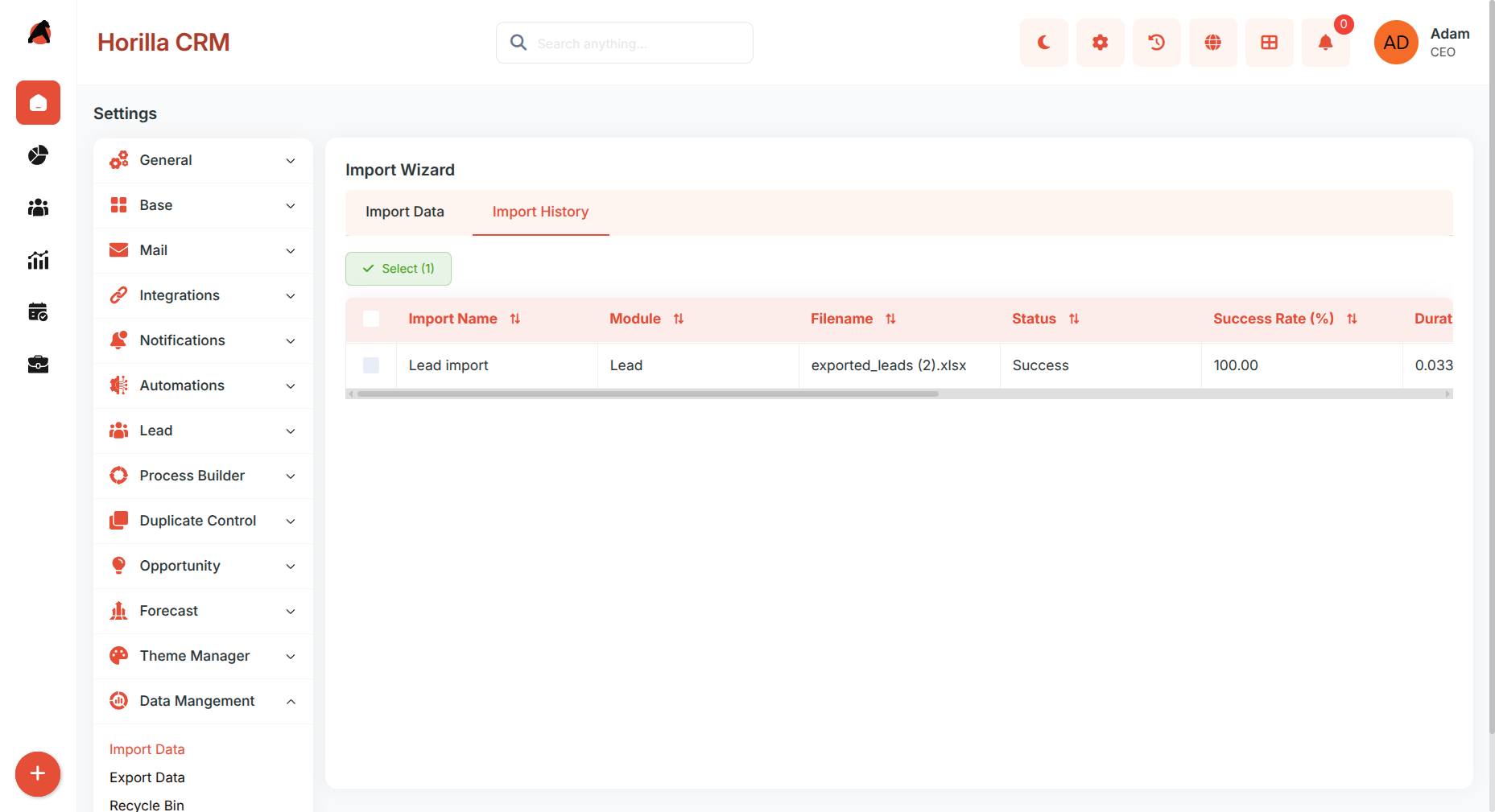The image size is (1495, 812).
Task: Click the exported_leads (2).xlsx filename cell
Action: 899,365
